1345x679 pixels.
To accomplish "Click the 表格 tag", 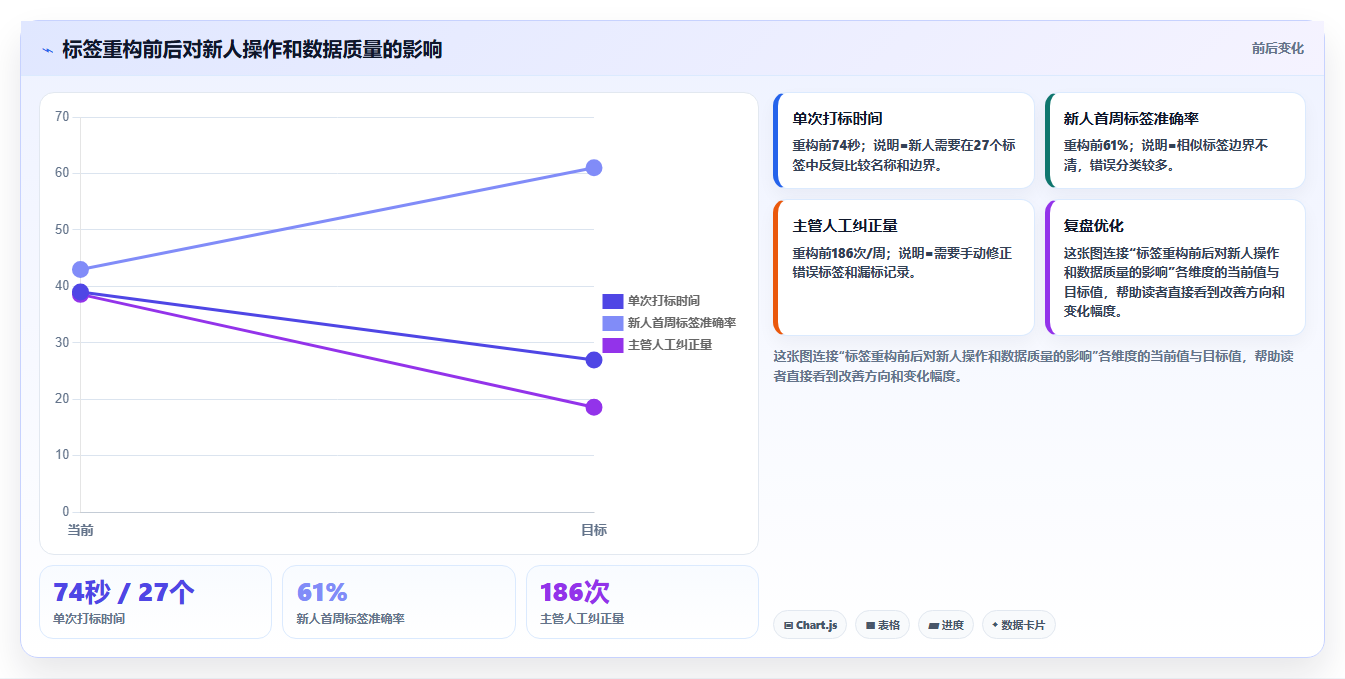I will (x=882, y=625).
